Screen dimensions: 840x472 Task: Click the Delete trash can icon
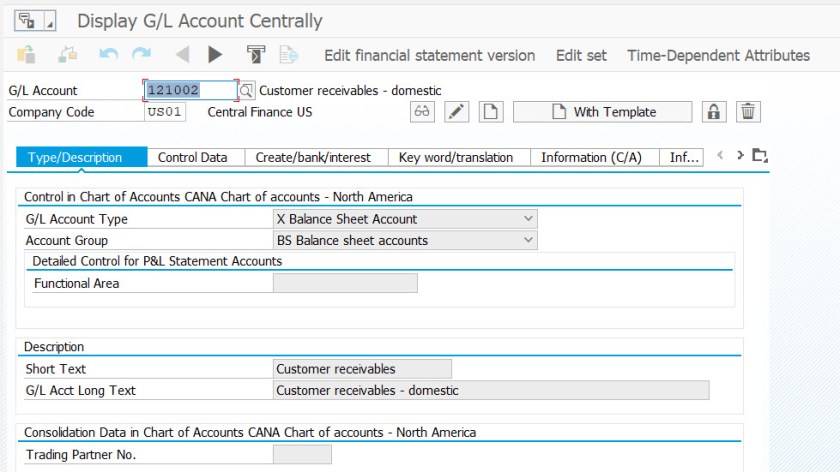(x=748, y=112)
